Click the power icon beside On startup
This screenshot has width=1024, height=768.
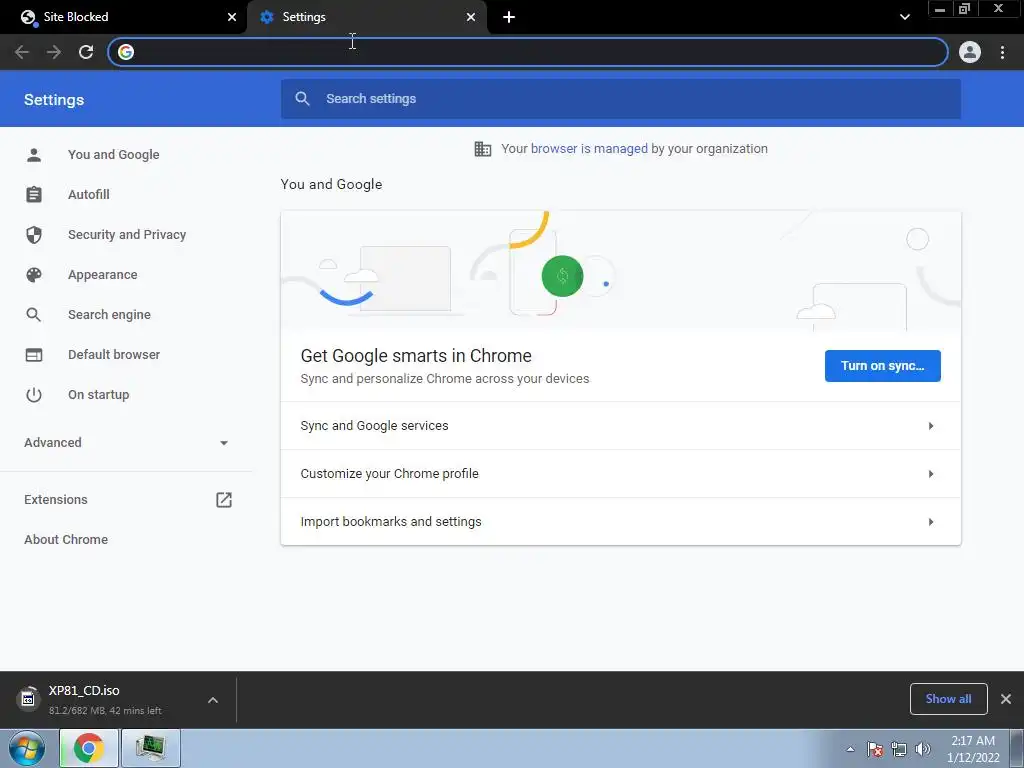pyautogui.click(x=34, y=394)
